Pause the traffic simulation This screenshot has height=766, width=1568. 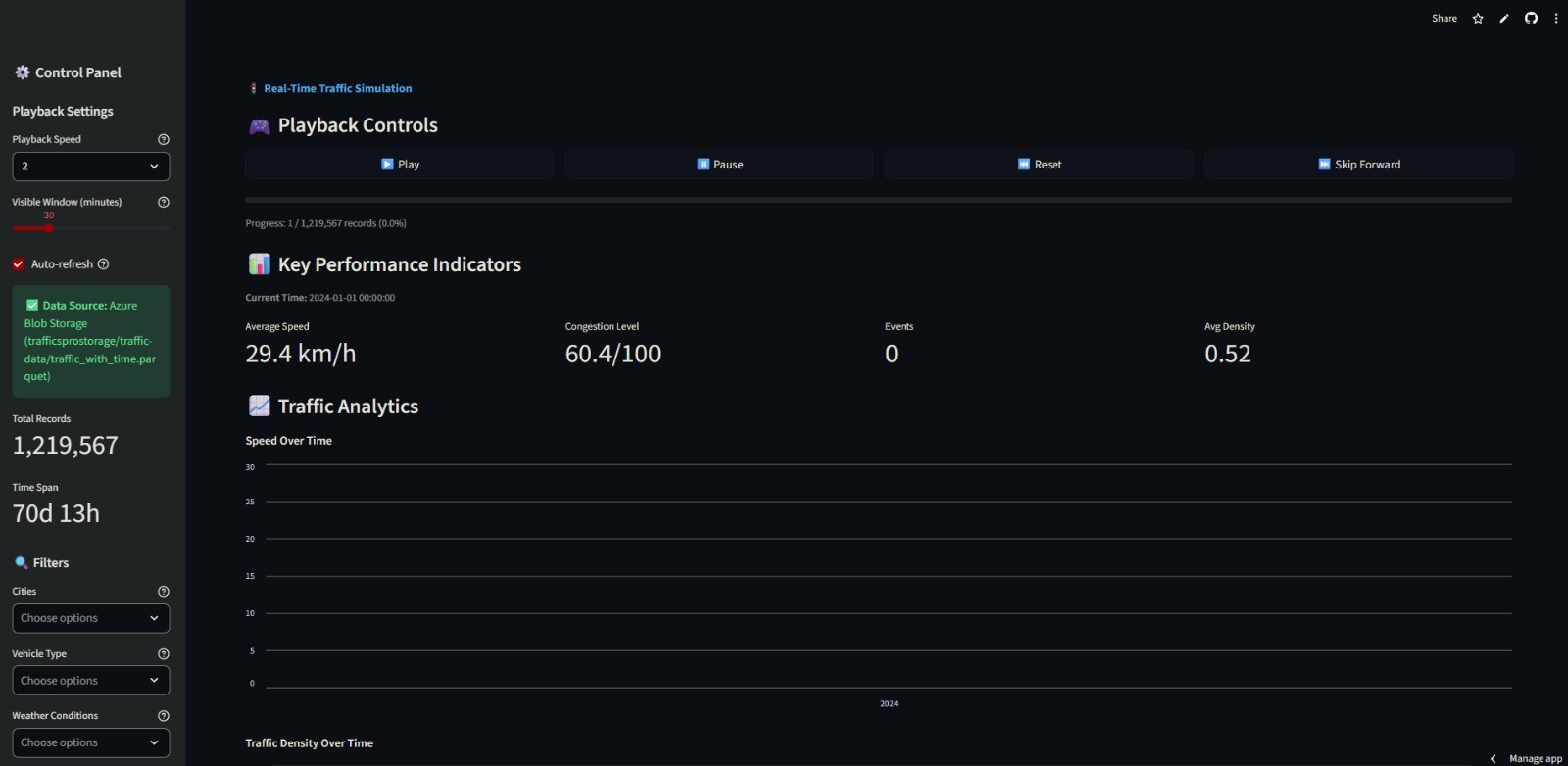[719, 165]
